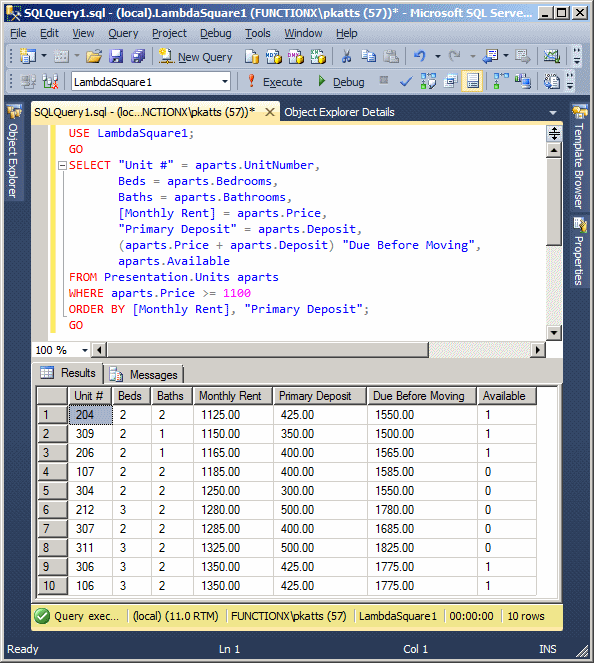
Task: Open the Query menu
Action: pyautogui.click(x=123, y=33)
